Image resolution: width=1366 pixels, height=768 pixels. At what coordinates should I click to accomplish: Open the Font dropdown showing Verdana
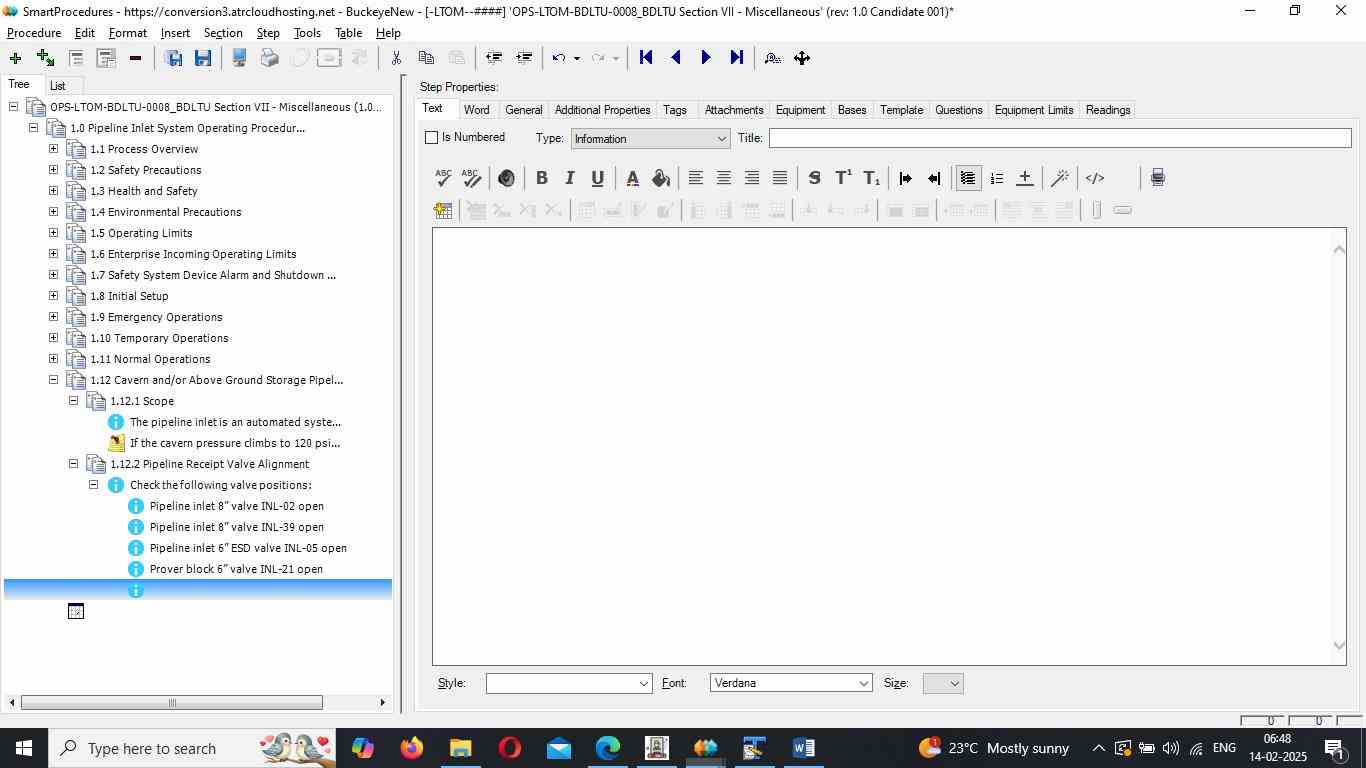(x=791, y=683)
